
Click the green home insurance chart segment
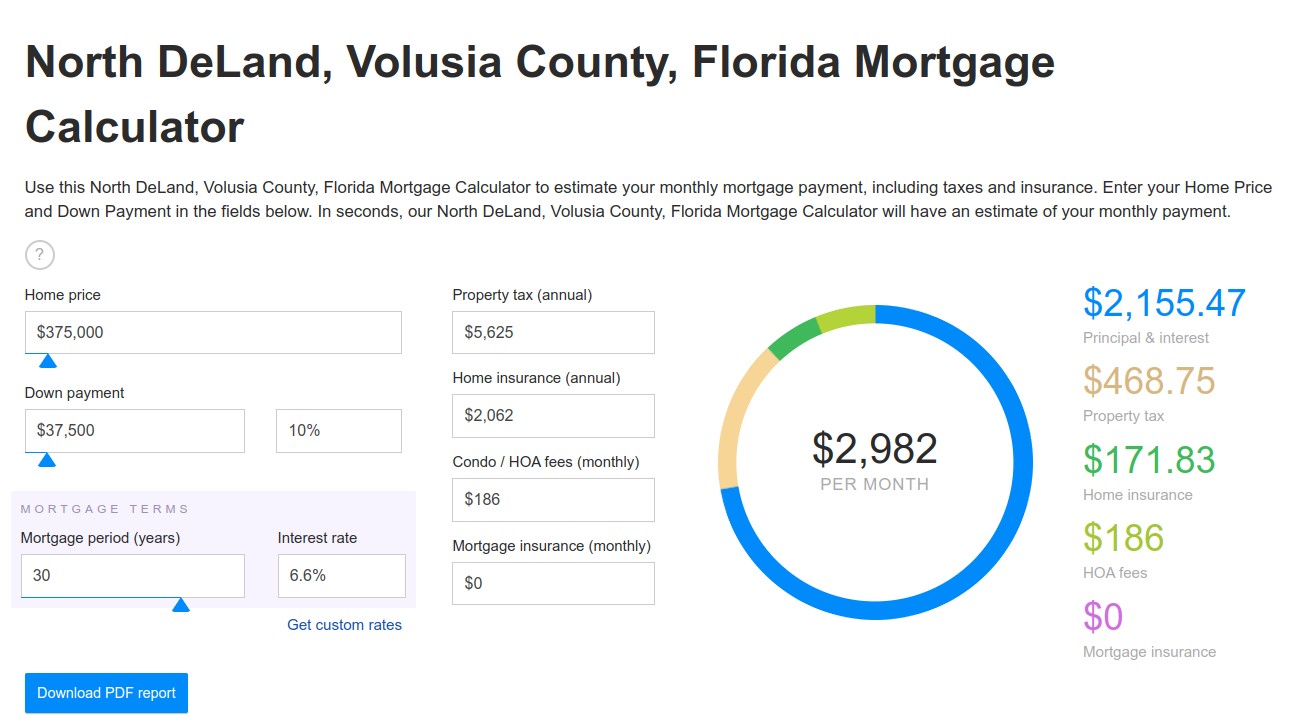click(794, 339)
